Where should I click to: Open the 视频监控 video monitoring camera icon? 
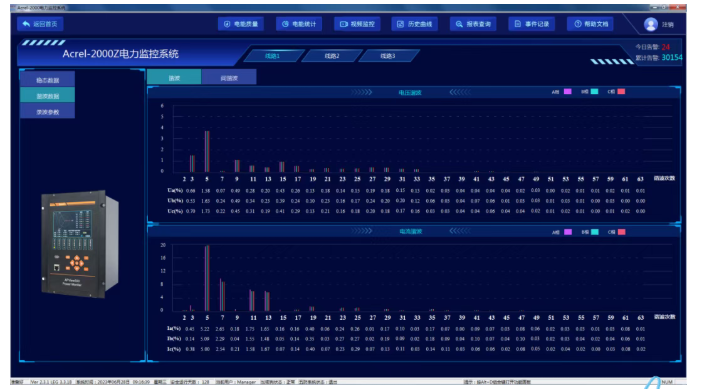343,24
